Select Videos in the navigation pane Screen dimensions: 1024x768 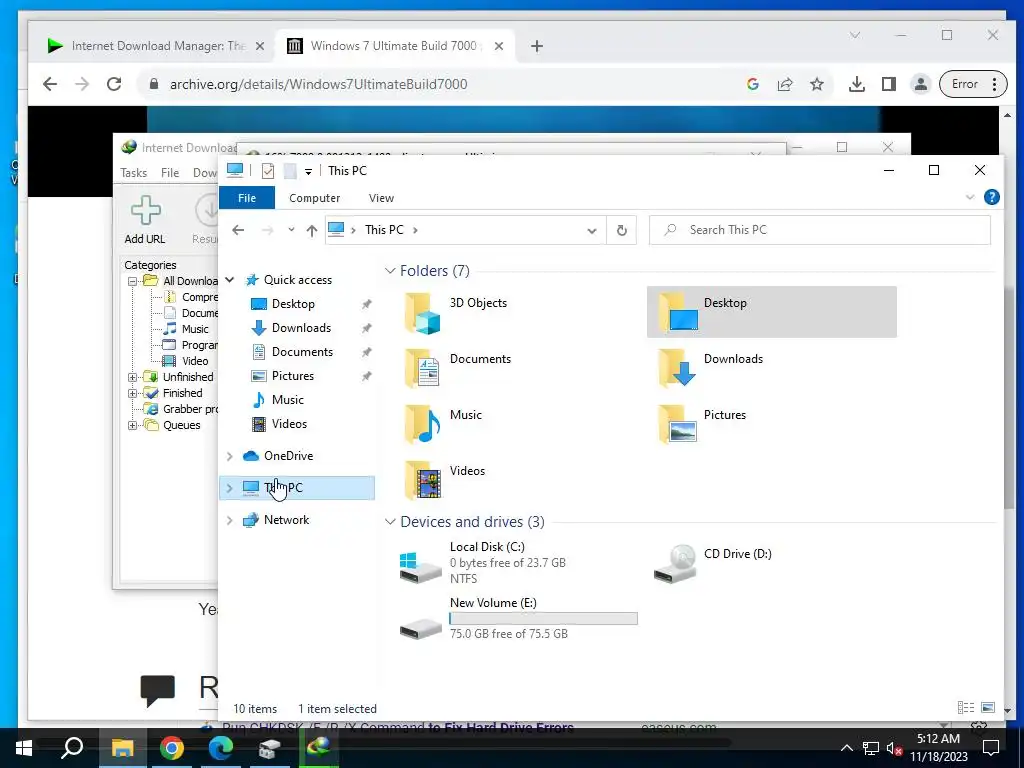289,424
